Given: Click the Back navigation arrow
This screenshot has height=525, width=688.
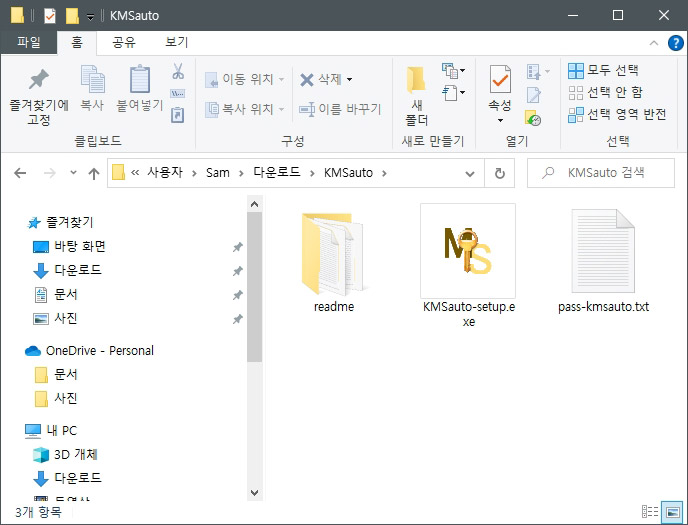Looking at the screenshot, I should (20, 173).
